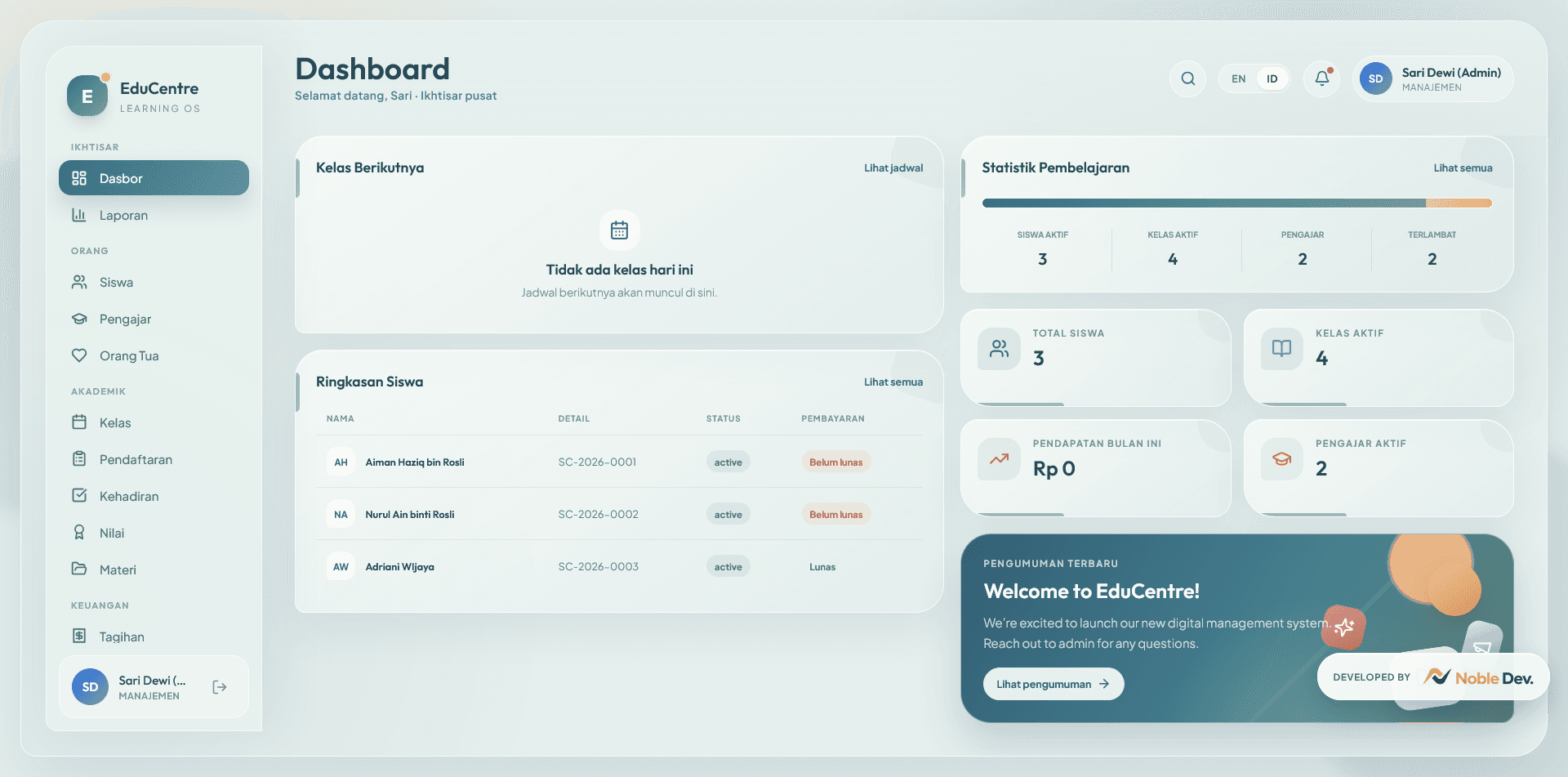Click the EduCentre logo icon
Viewport: 1568px width, 777px height.
pyautogui.click(x=87, y=96)
